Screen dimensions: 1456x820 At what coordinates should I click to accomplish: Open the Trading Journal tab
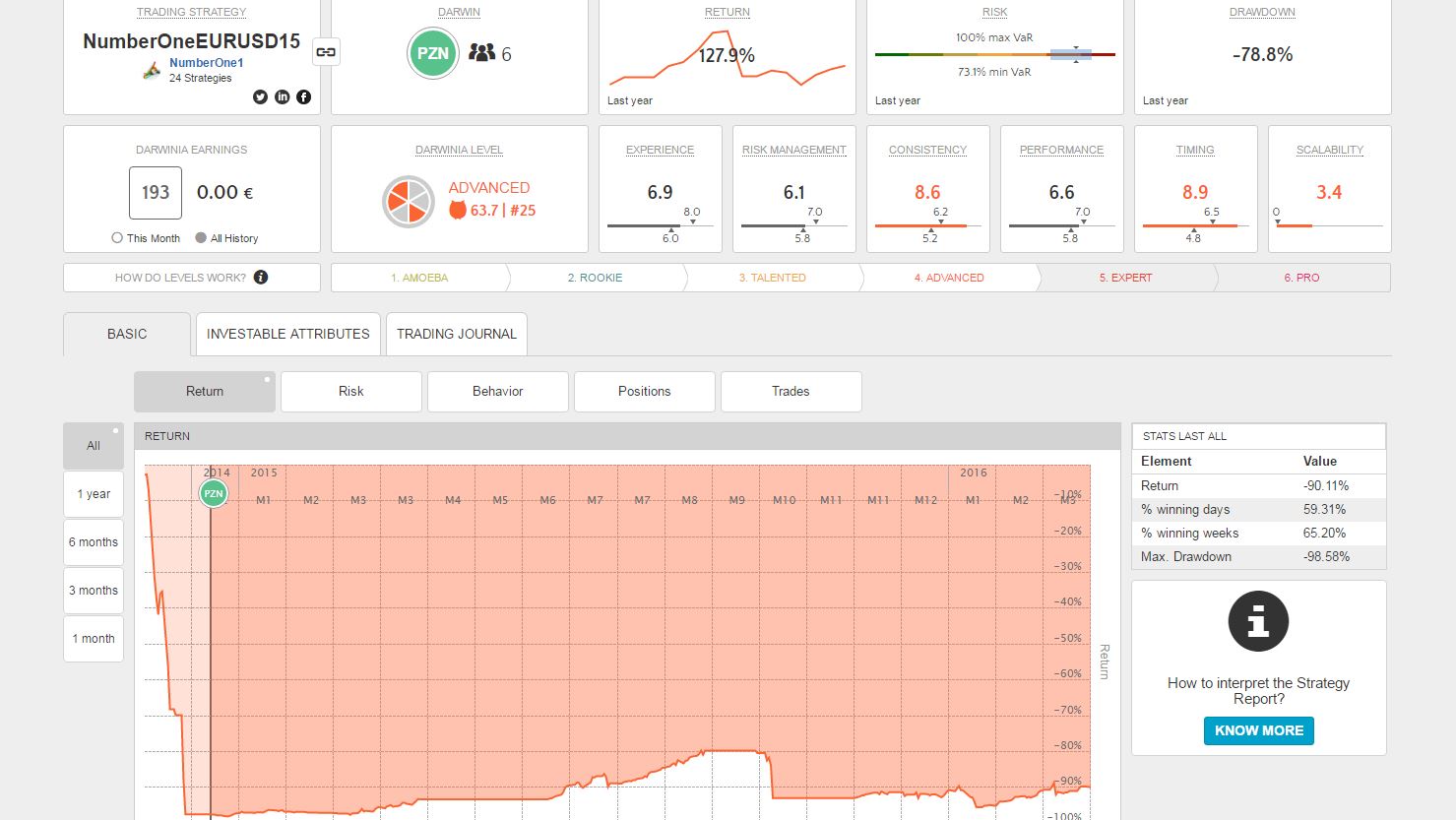[x=457, y=334]
